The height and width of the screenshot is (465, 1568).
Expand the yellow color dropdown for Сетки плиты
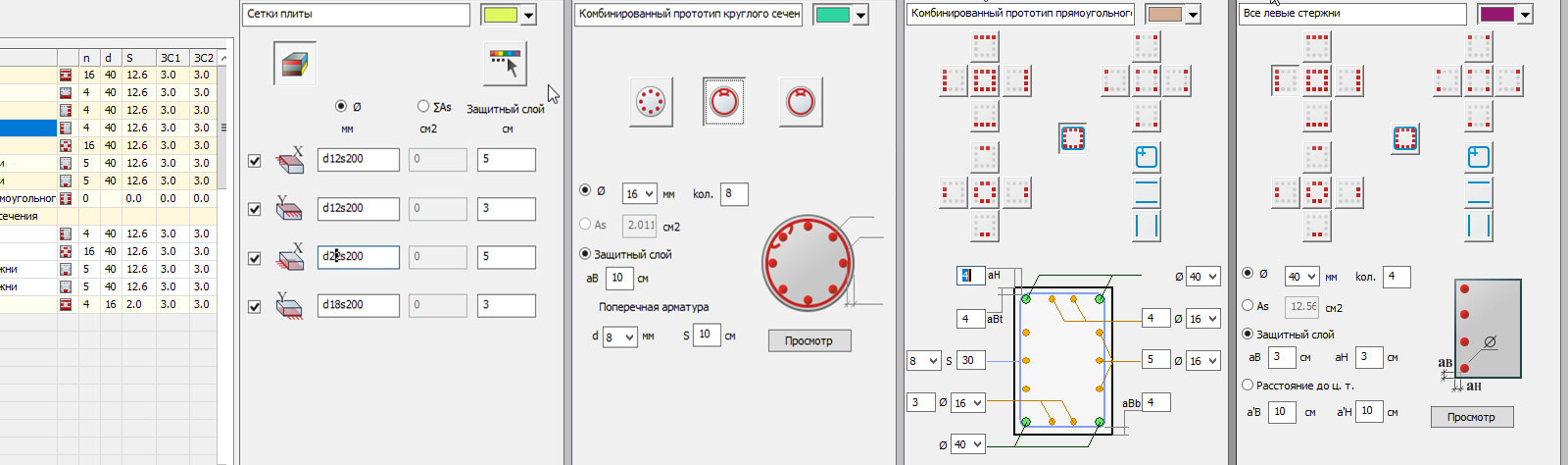pyautogui.click(x=529, y=15)
